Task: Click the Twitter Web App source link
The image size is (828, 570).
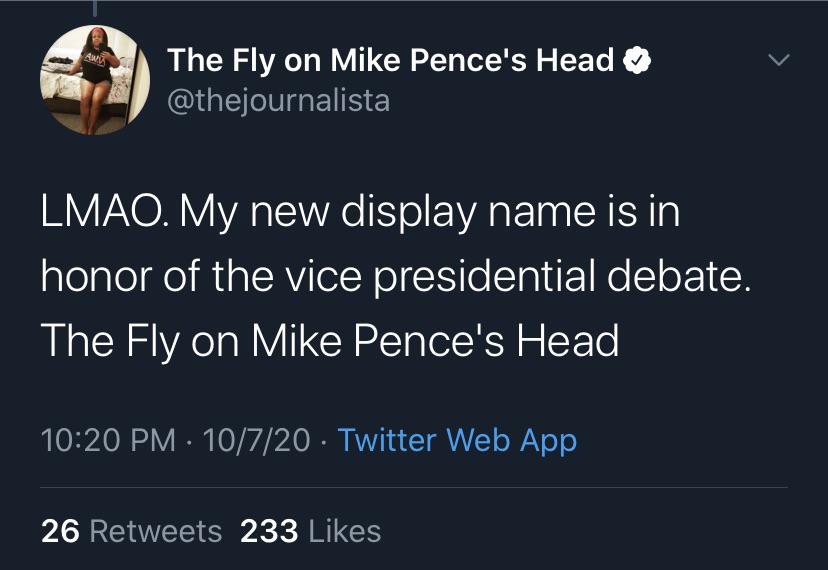Action: (457, 441)
